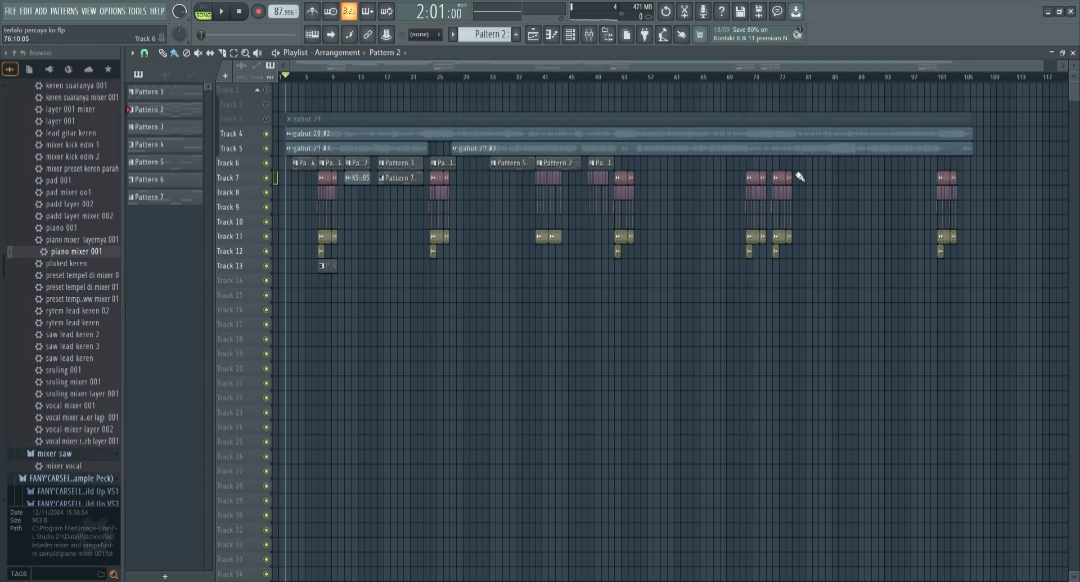Select Pattern 7 in the pattern picker
Image resolution: width=1080 pixels, height=582 pixels.
165,197
